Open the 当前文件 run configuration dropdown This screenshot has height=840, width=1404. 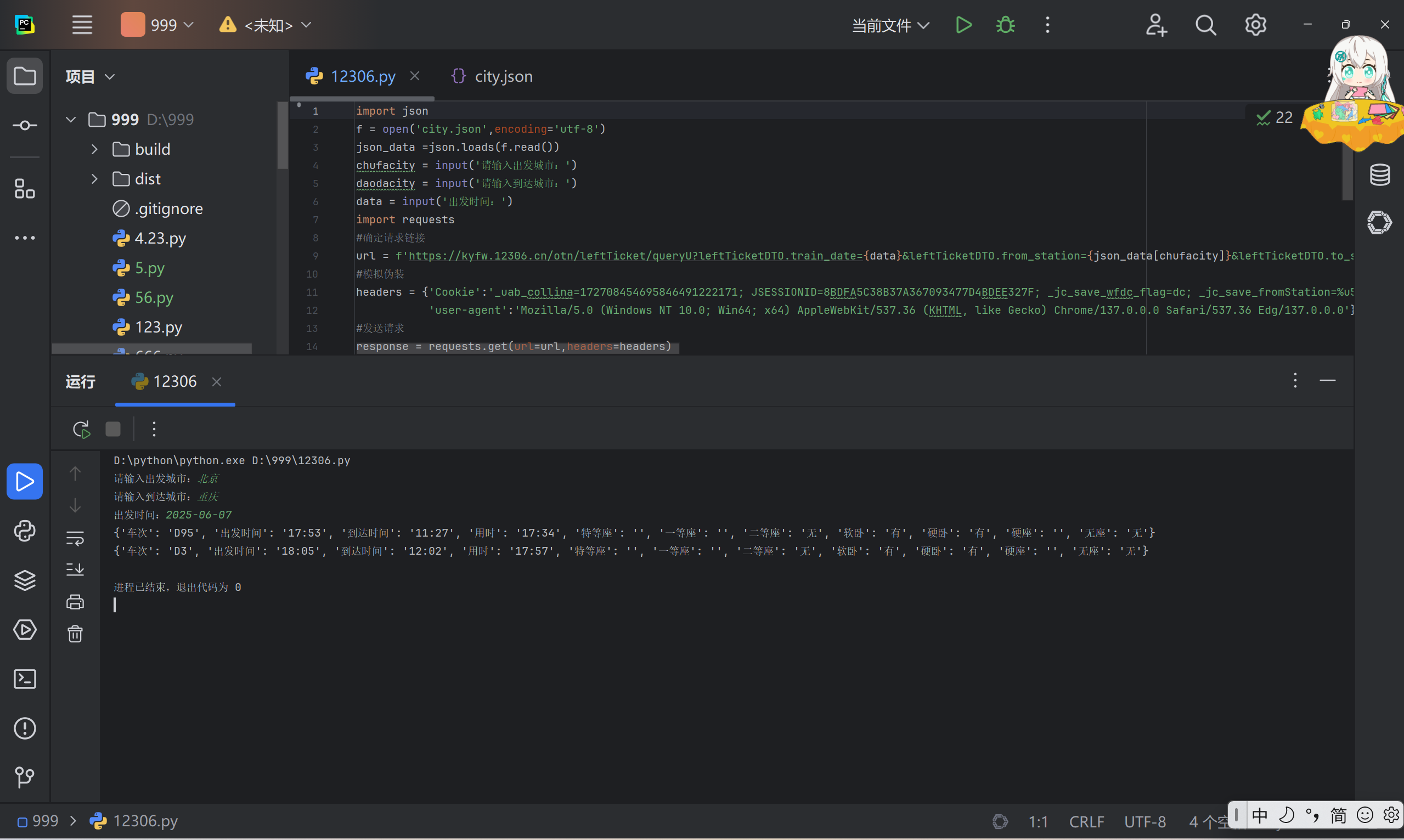[x=890, y=25]
